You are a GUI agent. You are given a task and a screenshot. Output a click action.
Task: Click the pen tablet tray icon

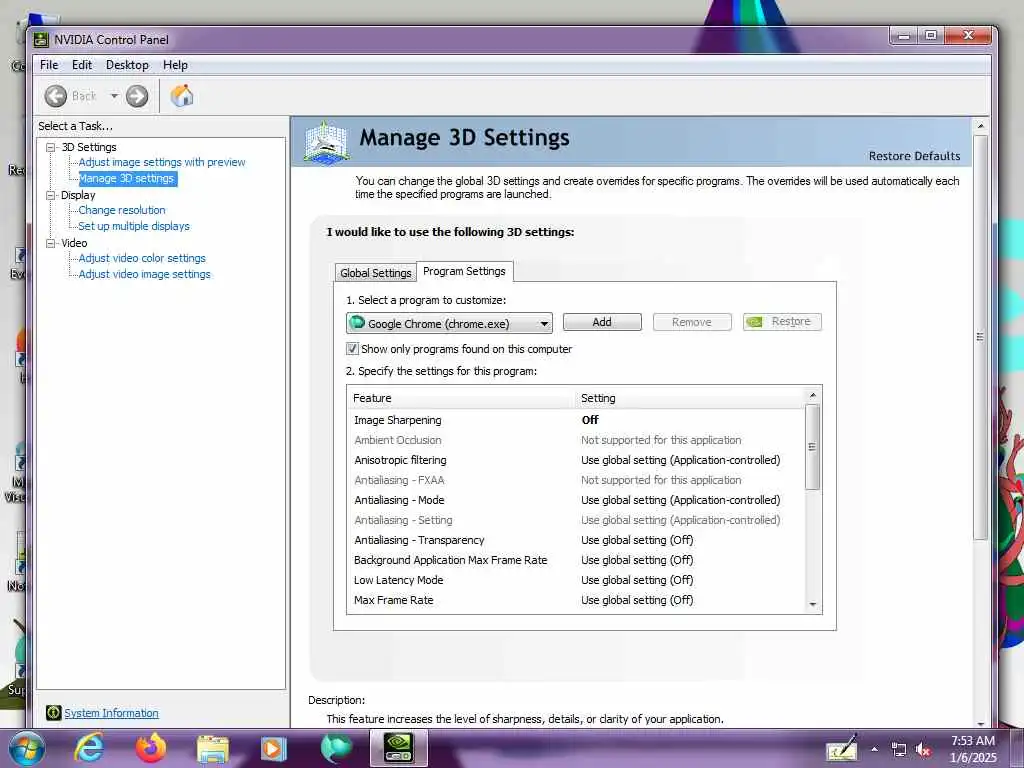click(842, 749)
